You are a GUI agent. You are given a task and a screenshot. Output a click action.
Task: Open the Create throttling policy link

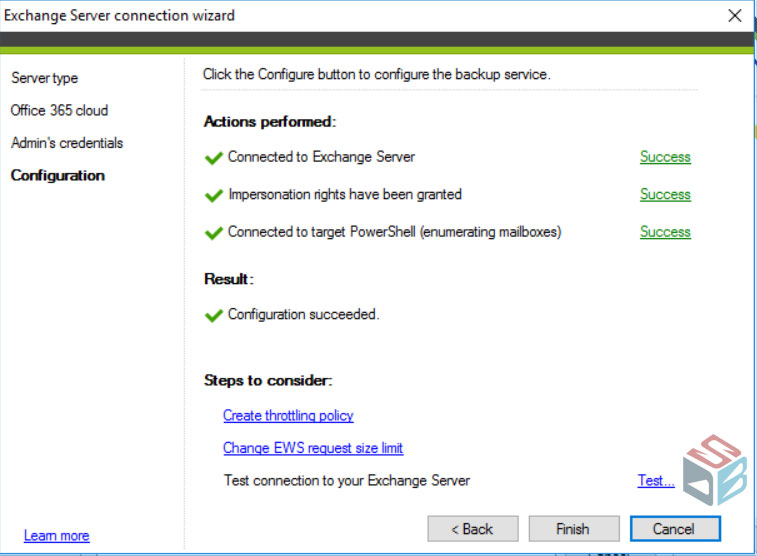click(x=288, y=416)
